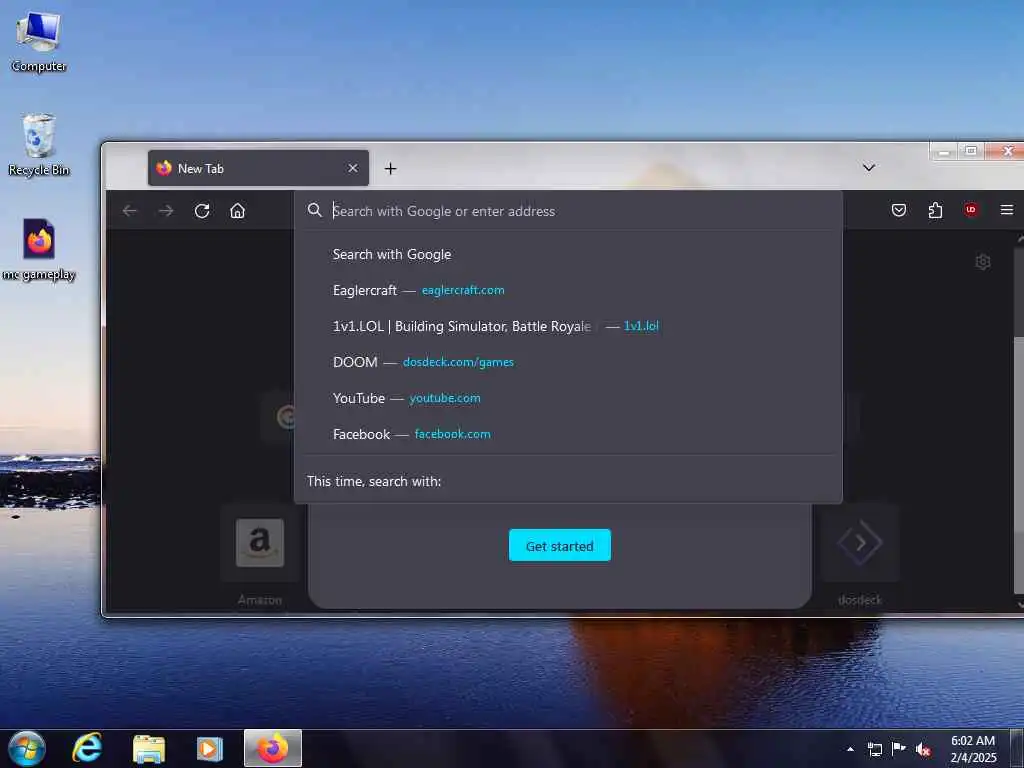Open the DOOM dosdeck.com/games suggestion
Image resolution: width=1024 pixels, height=768 pixels.
click(x=568, y=362)
